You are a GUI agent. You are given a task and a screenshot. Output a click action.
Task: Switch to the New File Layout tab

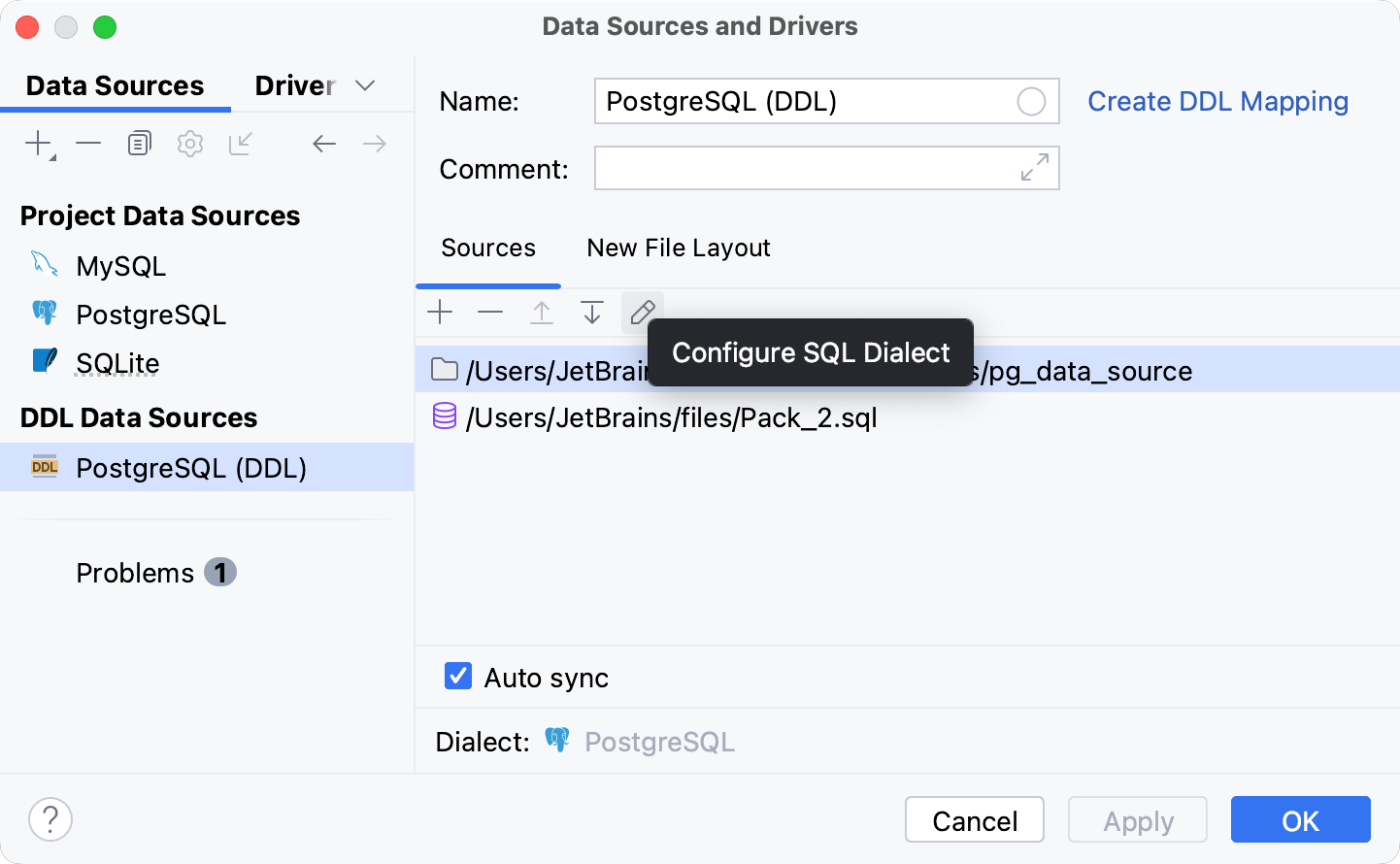[678, 248]
